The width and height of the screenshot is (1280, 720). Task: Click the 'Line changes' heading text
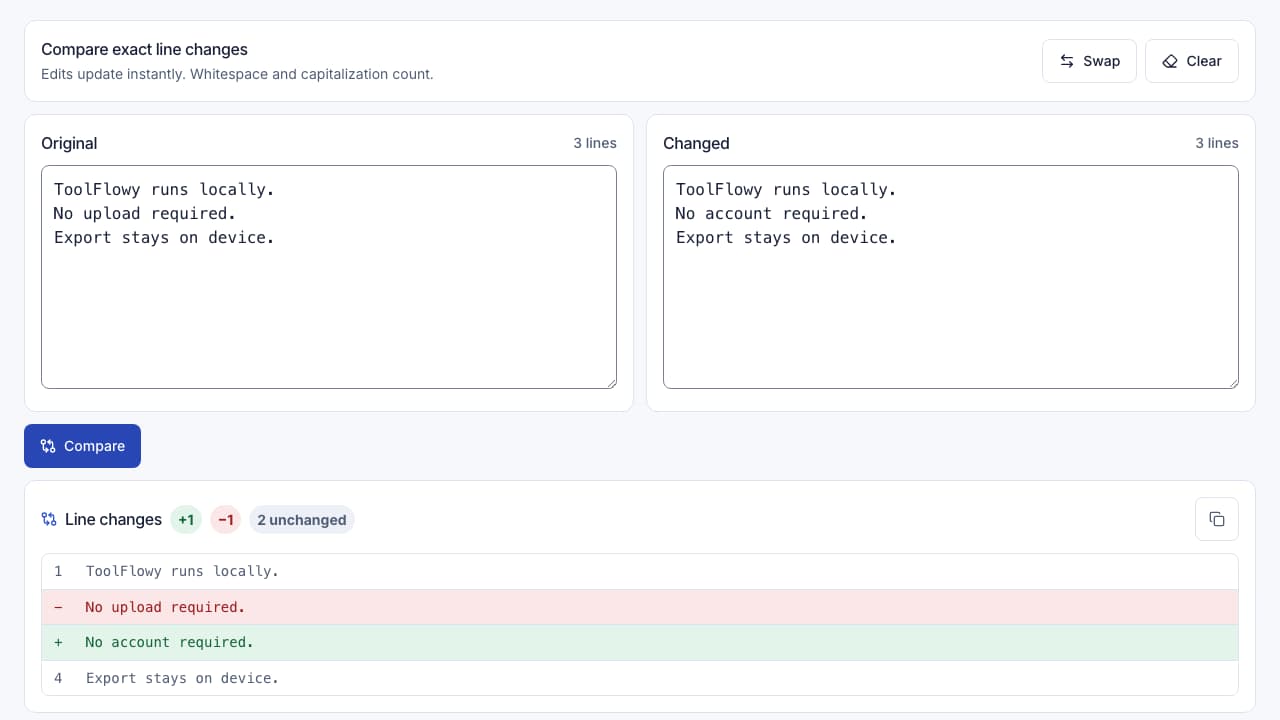point(113,520)
